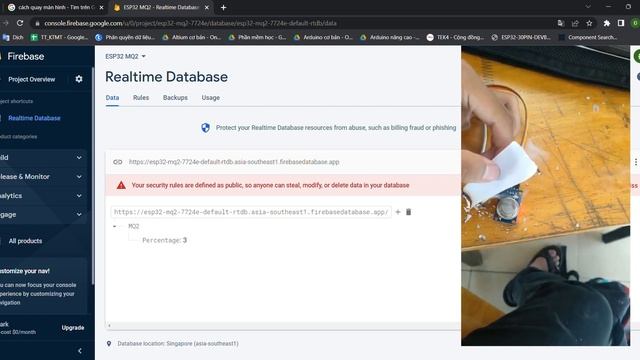Open the Dịch bookmark
This screenshot has width=640, height=360.
coord(13,37)
